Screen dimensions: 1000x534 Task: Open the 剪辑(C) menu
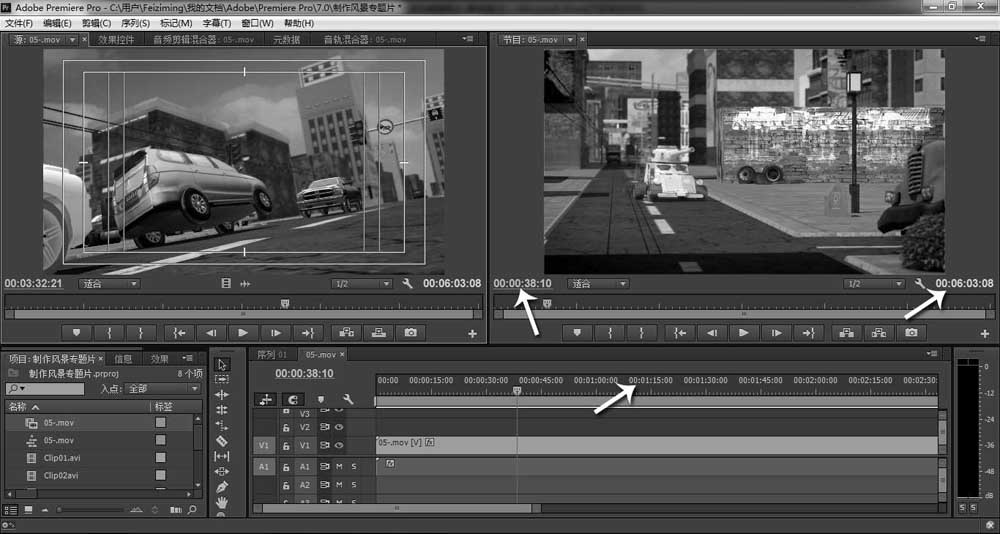click(x=96, y=23)
